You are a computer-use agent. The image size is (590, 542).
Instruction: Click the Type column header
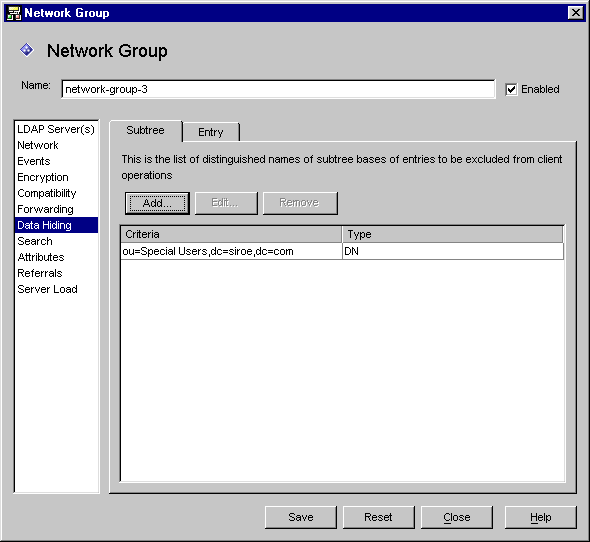coord(453,234)
